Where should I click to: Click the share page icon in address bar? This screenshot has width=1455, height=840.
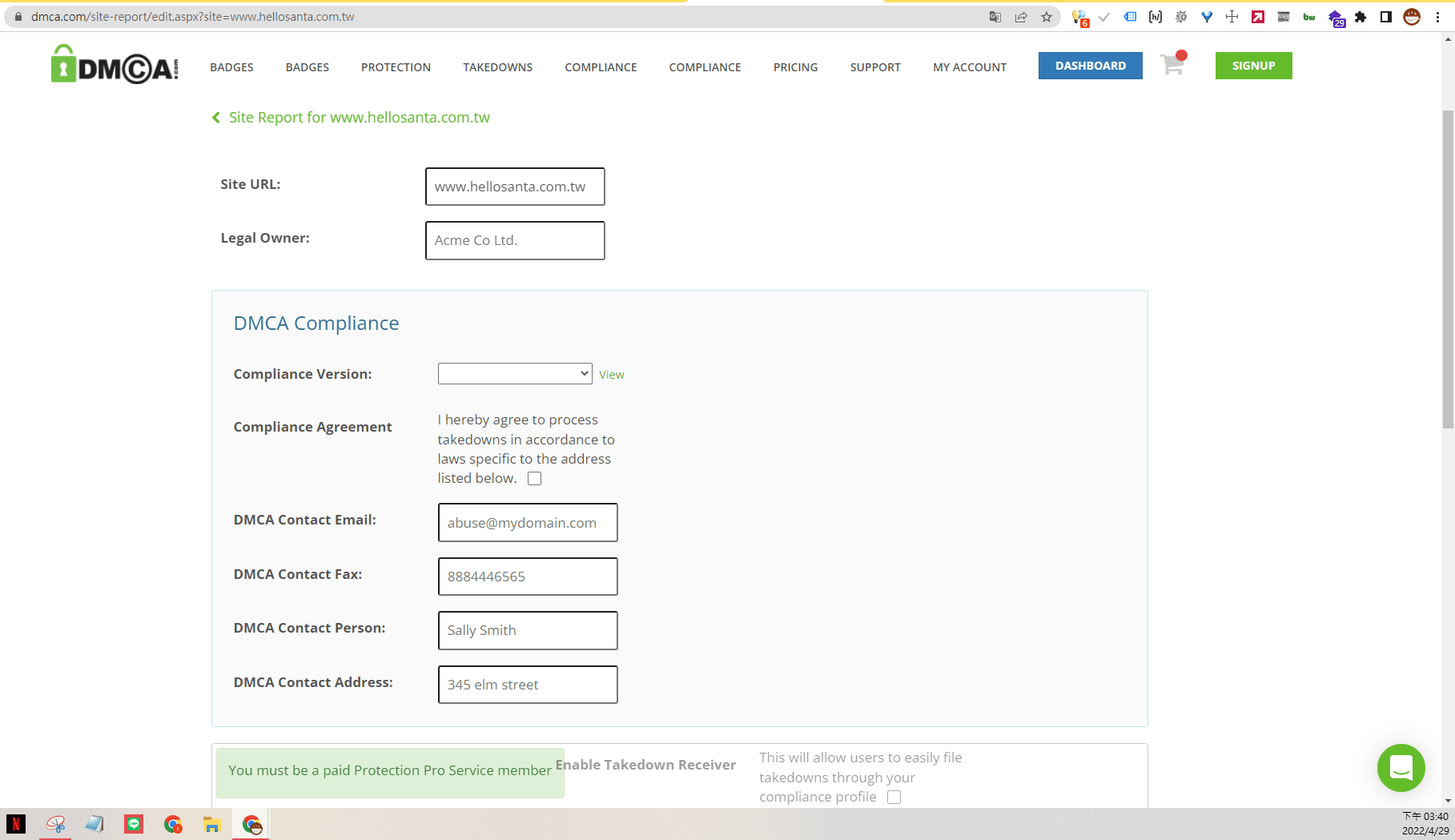(1021, 17)
